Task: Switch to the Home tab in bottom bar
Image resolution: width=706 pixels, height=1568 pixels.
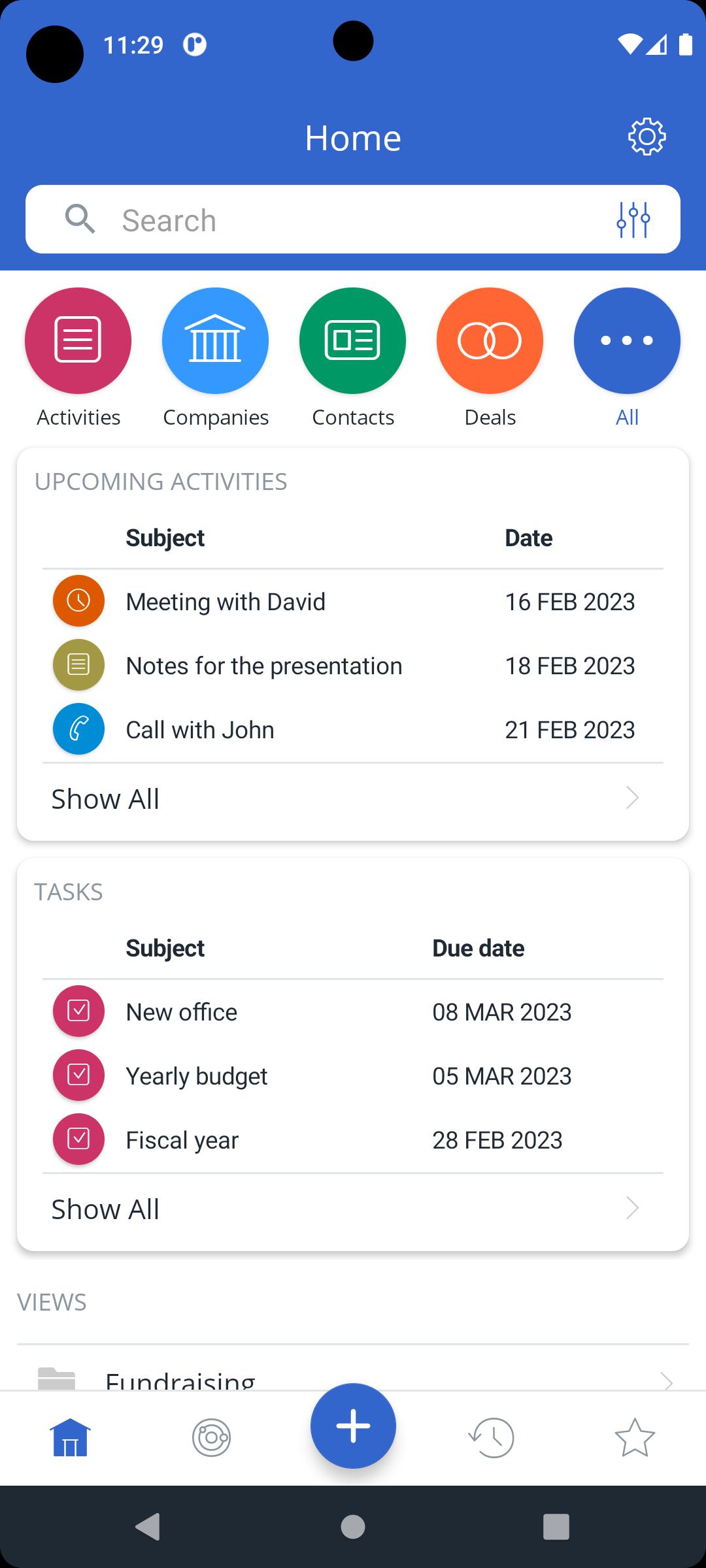Action: [x=71, y=1437]
